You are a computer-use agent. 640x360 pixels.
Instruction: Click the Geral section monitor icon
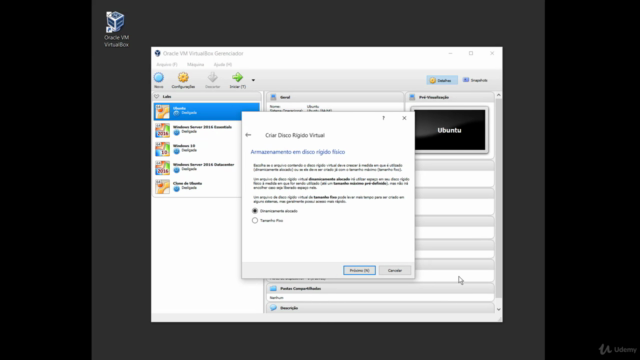coord(273,97)
